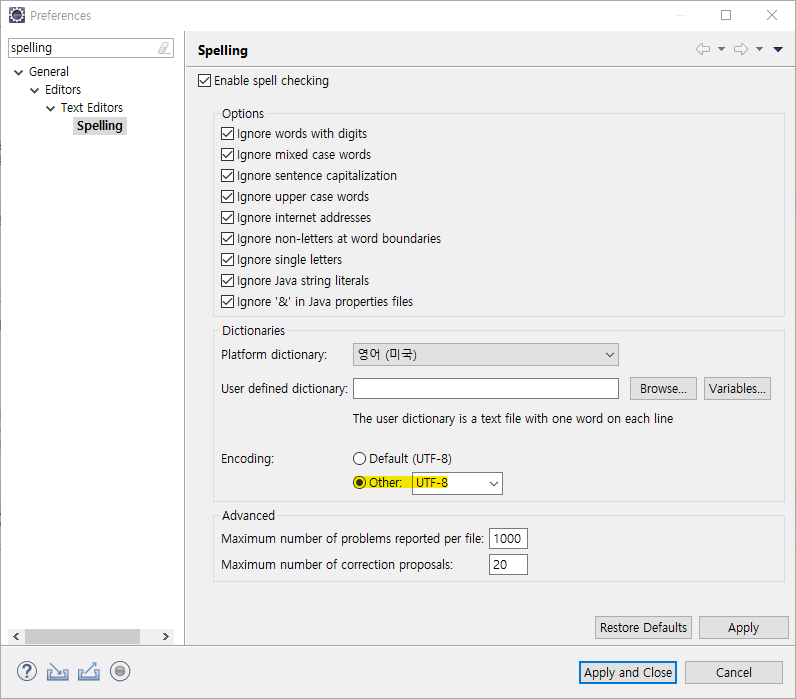Screen dimensions: 796x699
Task: Click the Cancel button
Action: (734, 673)
